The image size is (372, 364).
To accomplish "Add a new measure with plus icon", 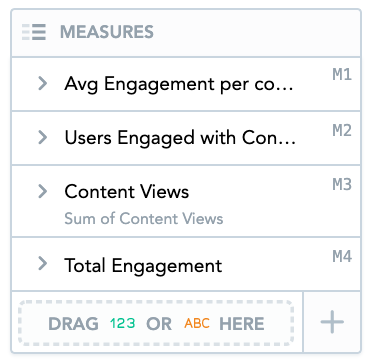I will click(332, 322).
